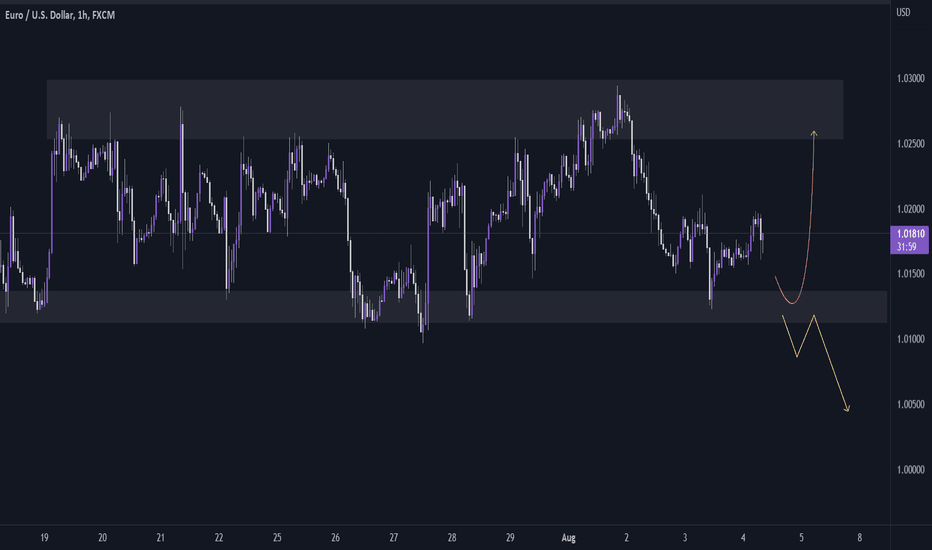Viewport: 932px width, 550px height.
Task: Select the Aug date marker on time axis
Action: (568, 538)
